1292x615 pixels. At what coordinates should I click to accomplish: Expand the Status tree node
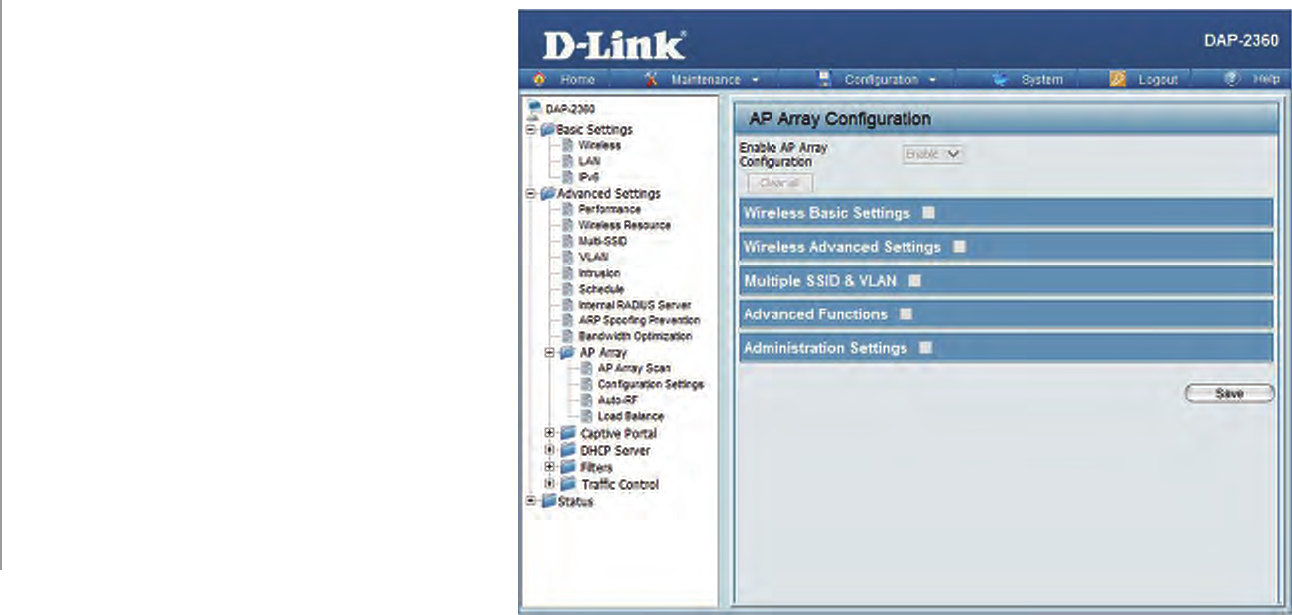pos(530,501)
